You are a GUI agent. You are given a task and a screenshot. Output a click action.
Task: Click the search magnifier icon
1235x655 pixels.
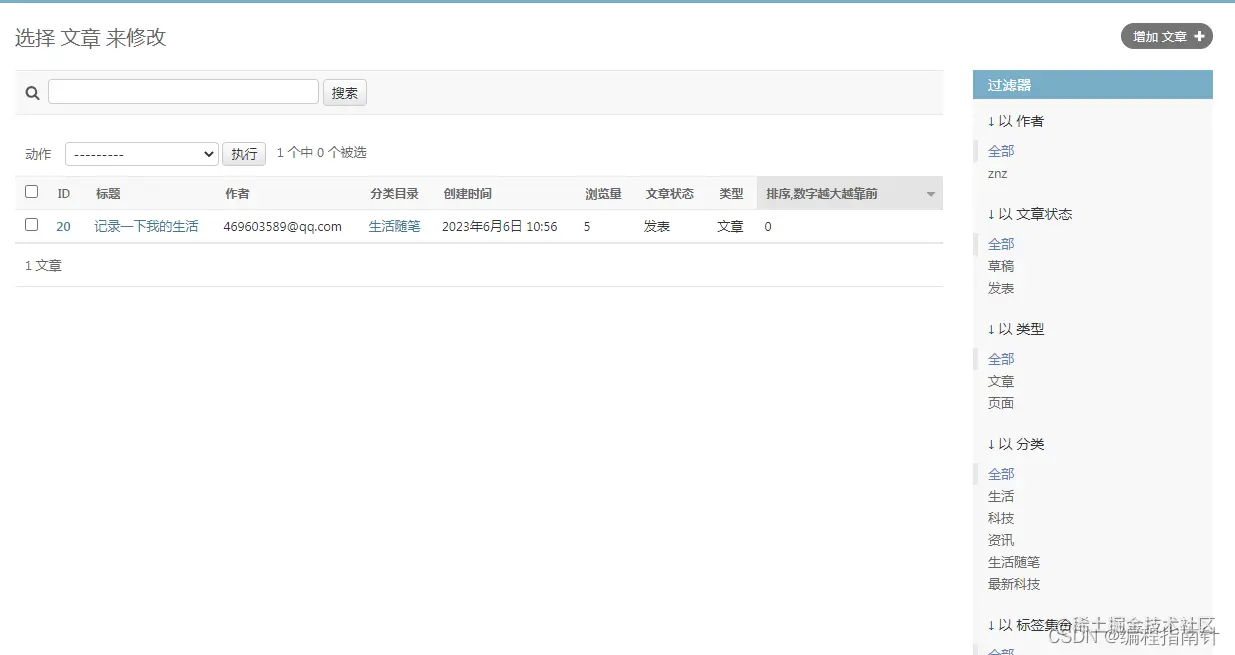click(x=32, y=93)
